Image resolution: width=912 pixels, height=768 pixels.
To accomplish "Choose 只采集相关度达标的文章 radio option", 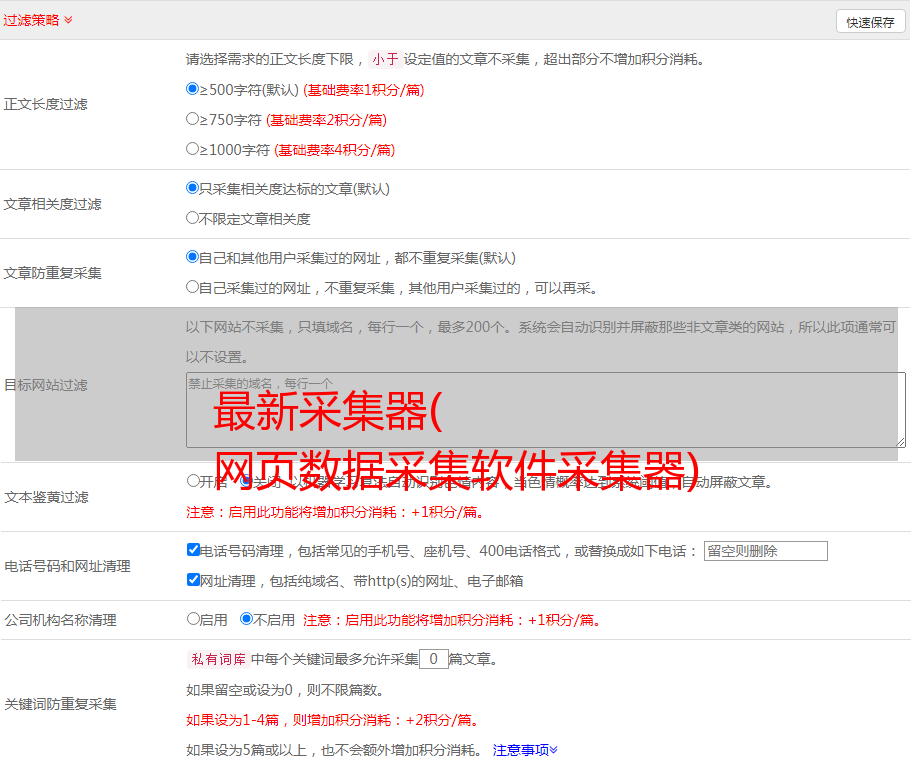I will pyautogui.click(x=193, y=187).
